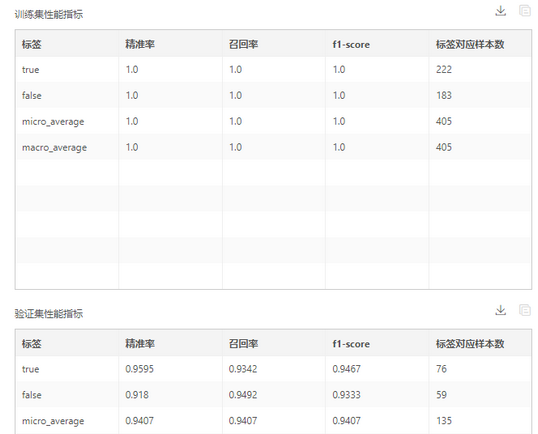Click sample count 135

click(444, 421)
